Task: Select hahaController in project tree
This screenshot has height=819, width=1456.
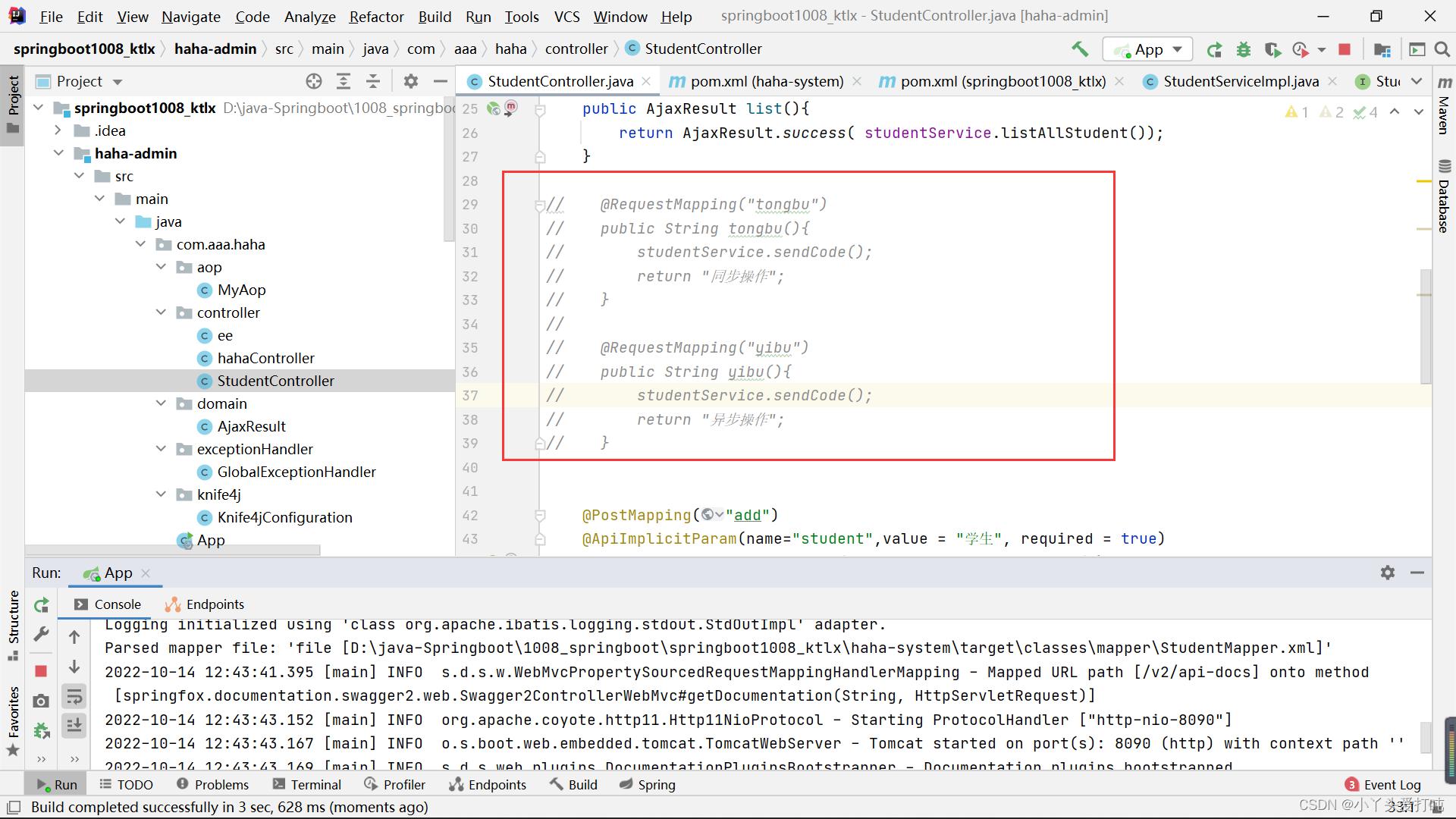Action: (x=265, y=358)
